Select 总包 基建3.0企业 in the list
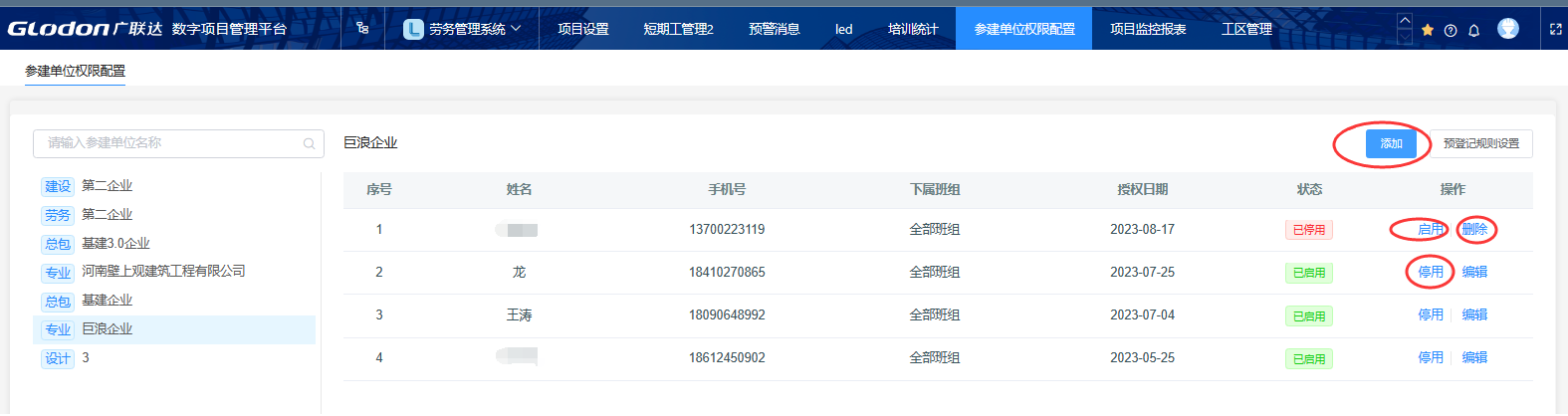The width and height of the screenshot is (1568, 416). coord(174,244)
